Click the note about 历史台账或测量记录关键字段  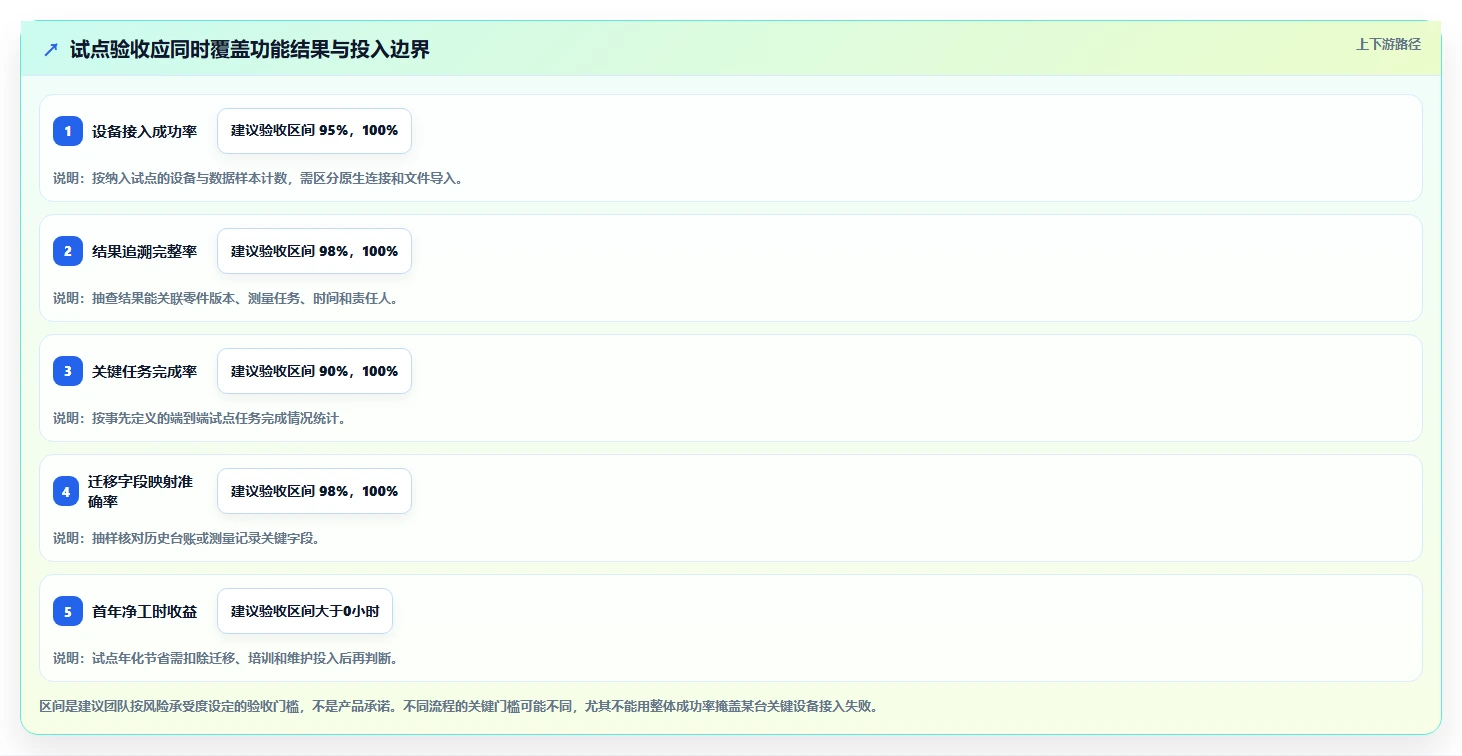tap(187, 538)
